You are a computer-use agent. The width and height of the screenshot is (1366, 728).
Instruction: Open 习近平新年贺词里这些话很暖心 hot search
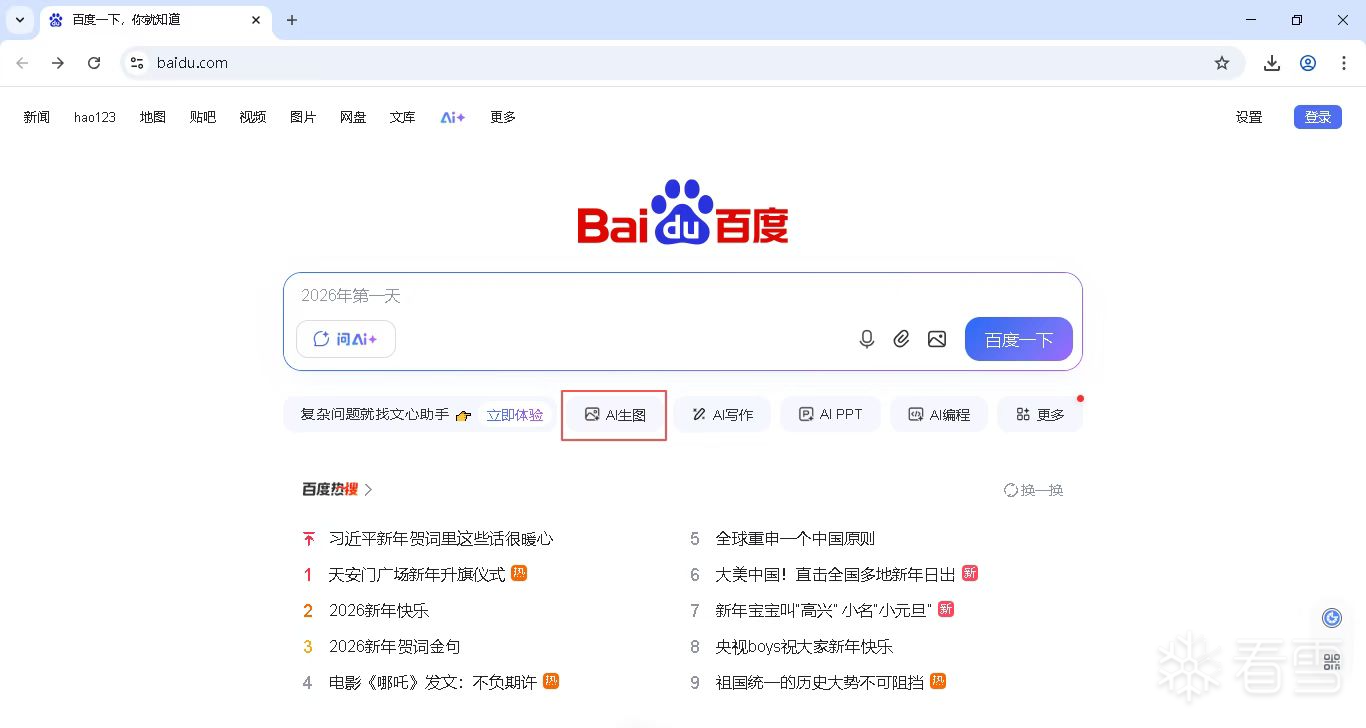point(441,539)
